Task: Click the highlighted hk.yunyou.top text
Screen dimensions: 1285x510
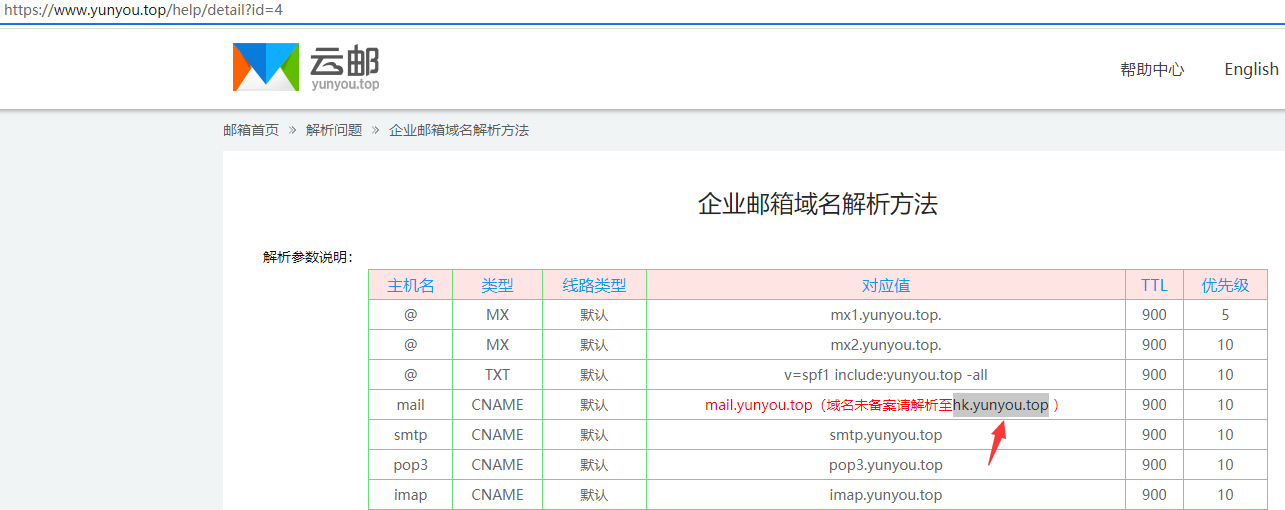Action: [1000, 405]
